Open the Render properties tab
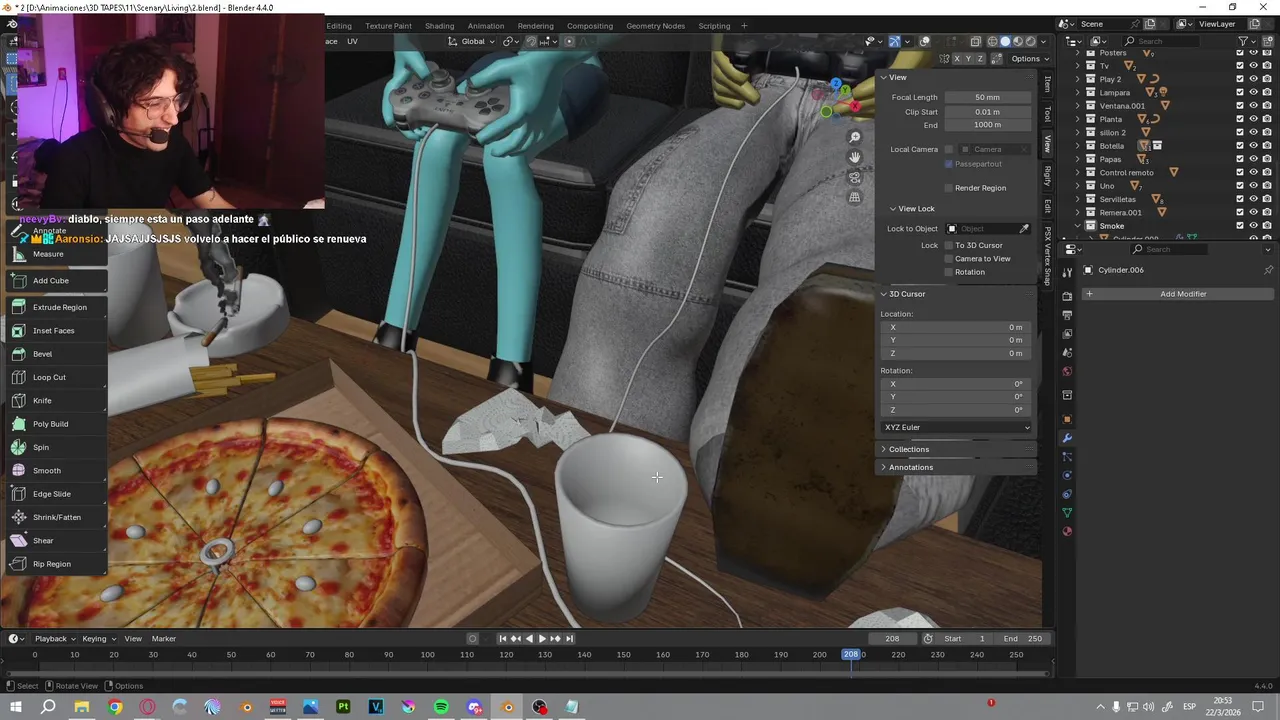The height and width of the screenshot is (720, 1280). [x=1067, y=297]
